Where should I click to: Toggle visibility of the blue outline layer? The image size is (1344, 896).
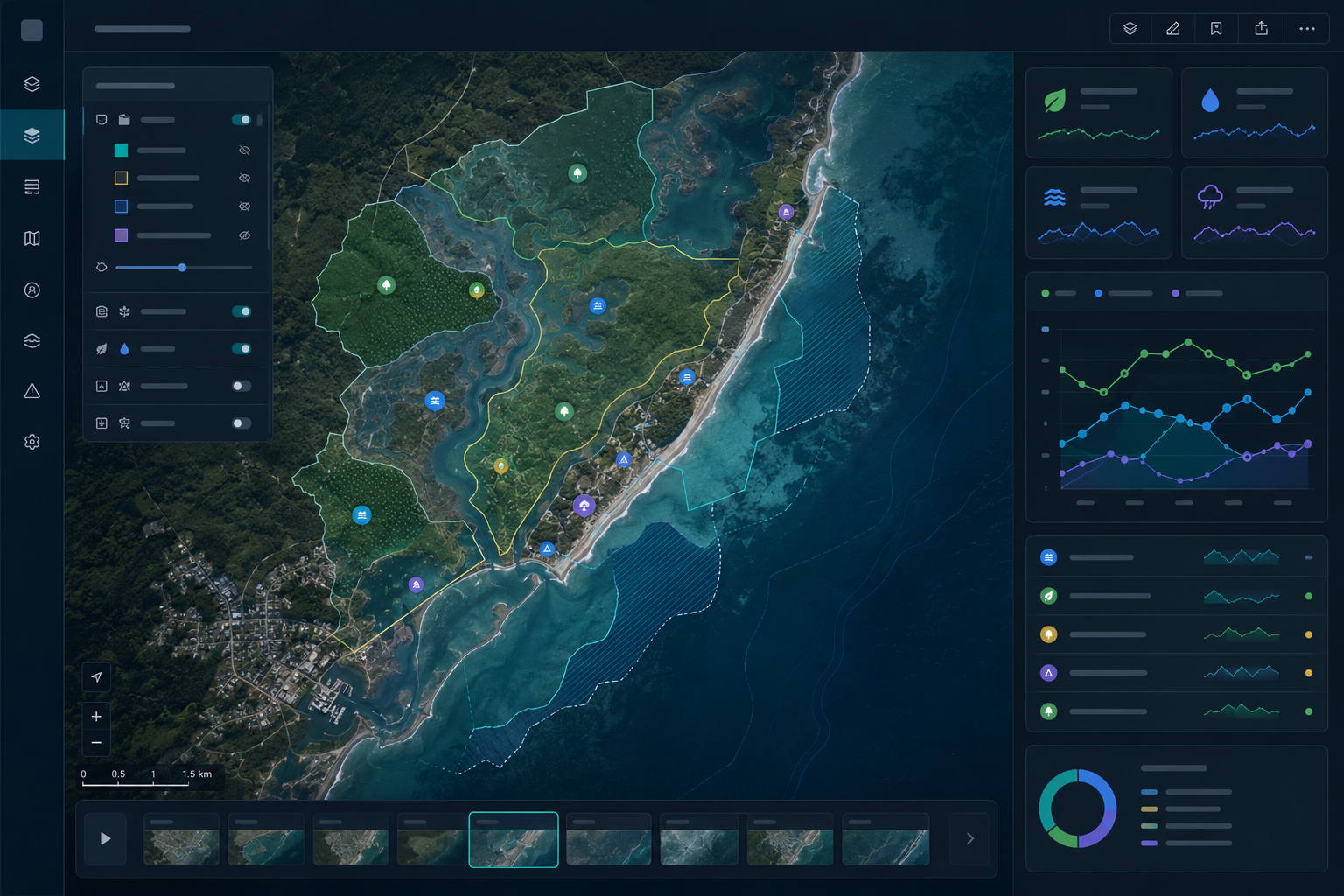(245, 206)
